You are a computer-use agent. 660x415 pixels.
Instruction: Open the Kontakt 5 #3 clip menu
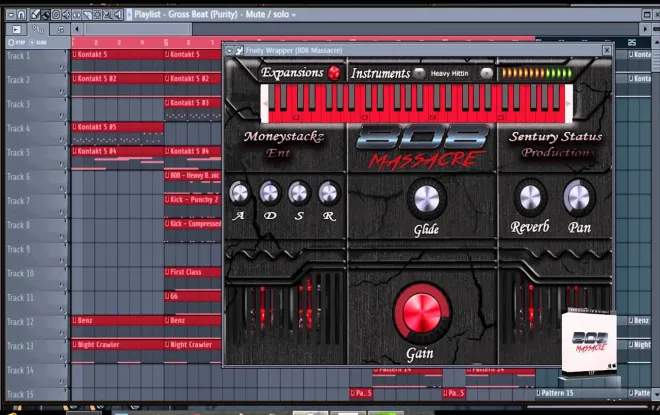click(x=168, y=103)
